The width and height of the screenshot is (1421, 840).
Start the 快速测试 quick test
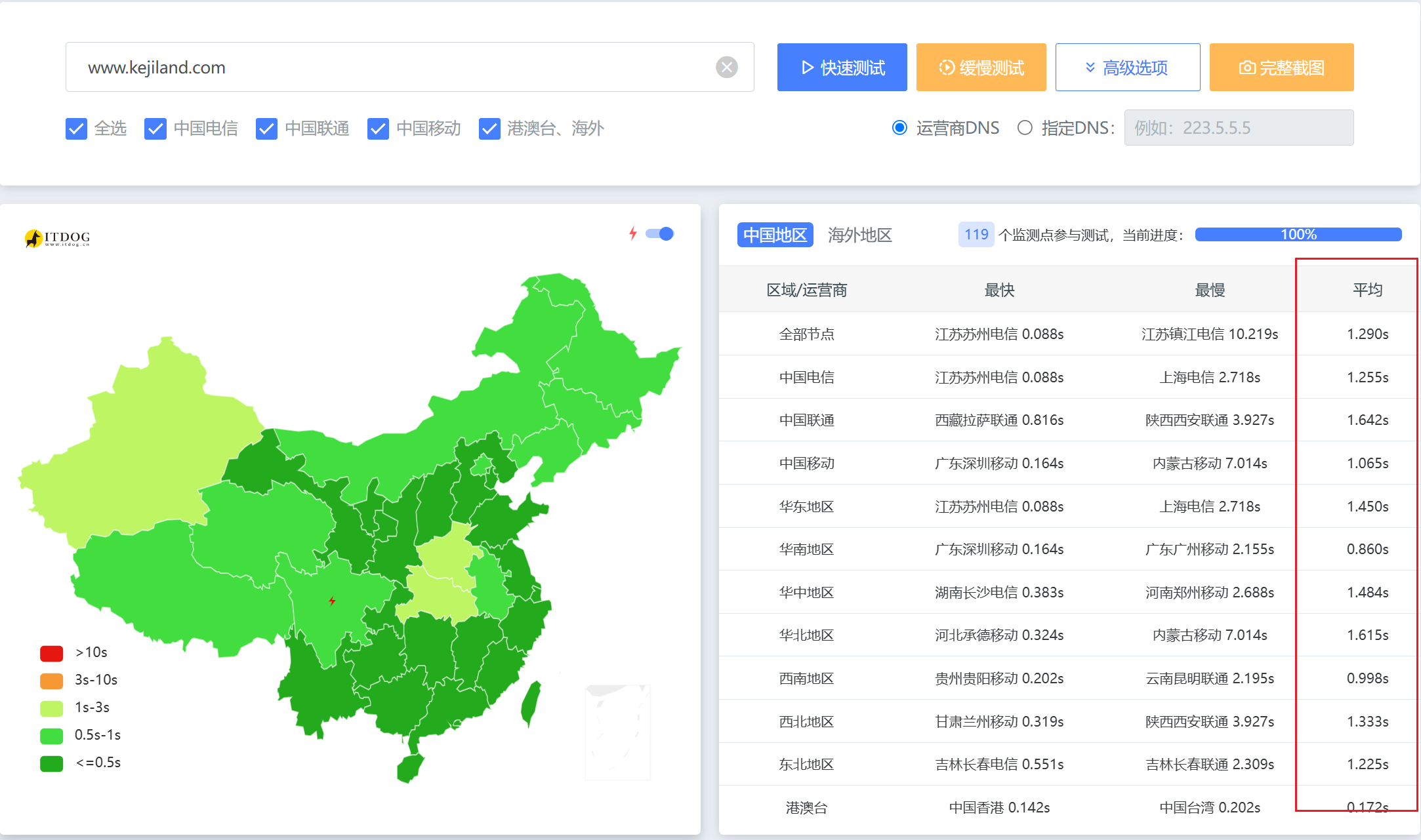pyautogui.click(x=842, y=68)
